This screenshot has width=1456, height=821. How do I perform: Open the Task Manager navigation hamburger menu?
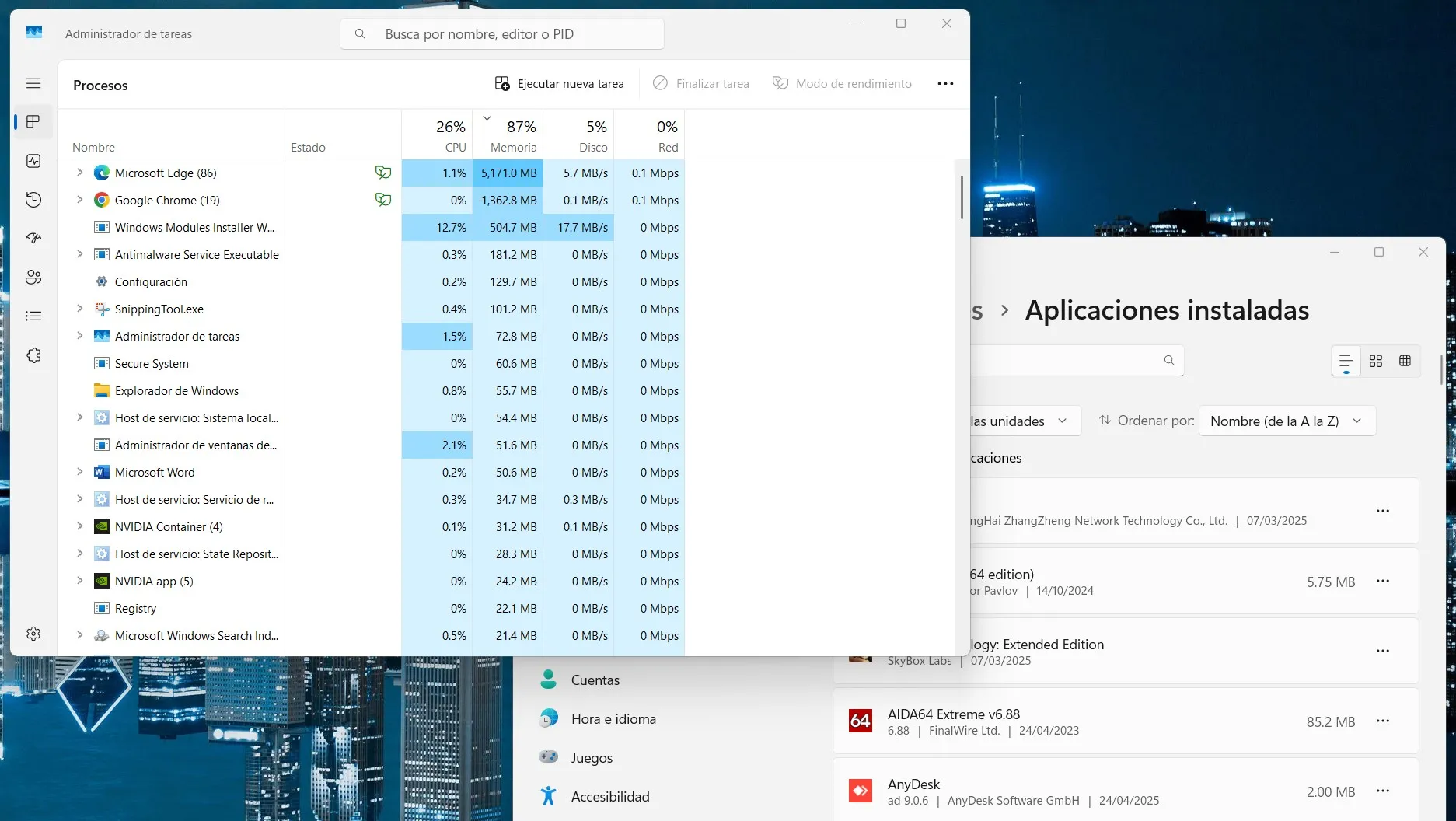[x=33, y=83]
